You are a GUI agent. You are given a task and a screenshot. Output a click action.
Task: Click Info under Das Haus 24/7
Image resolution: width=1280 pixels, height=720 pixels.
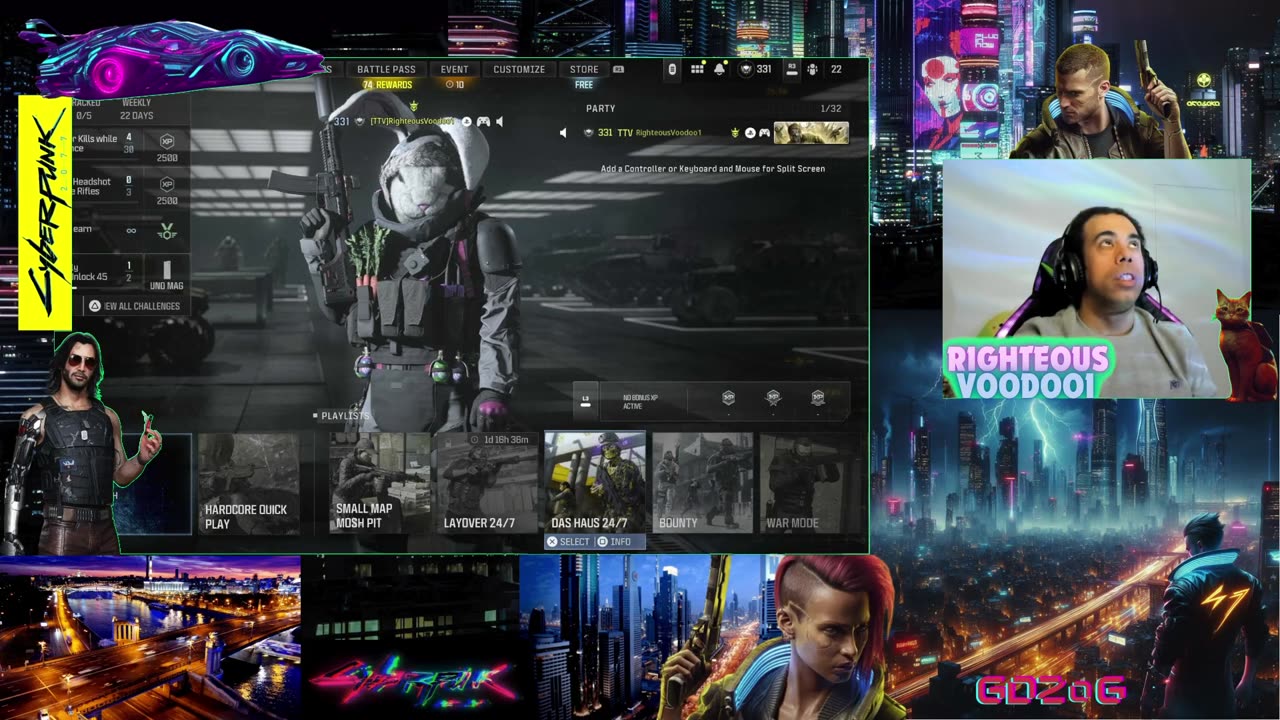[x=614, y=542]
